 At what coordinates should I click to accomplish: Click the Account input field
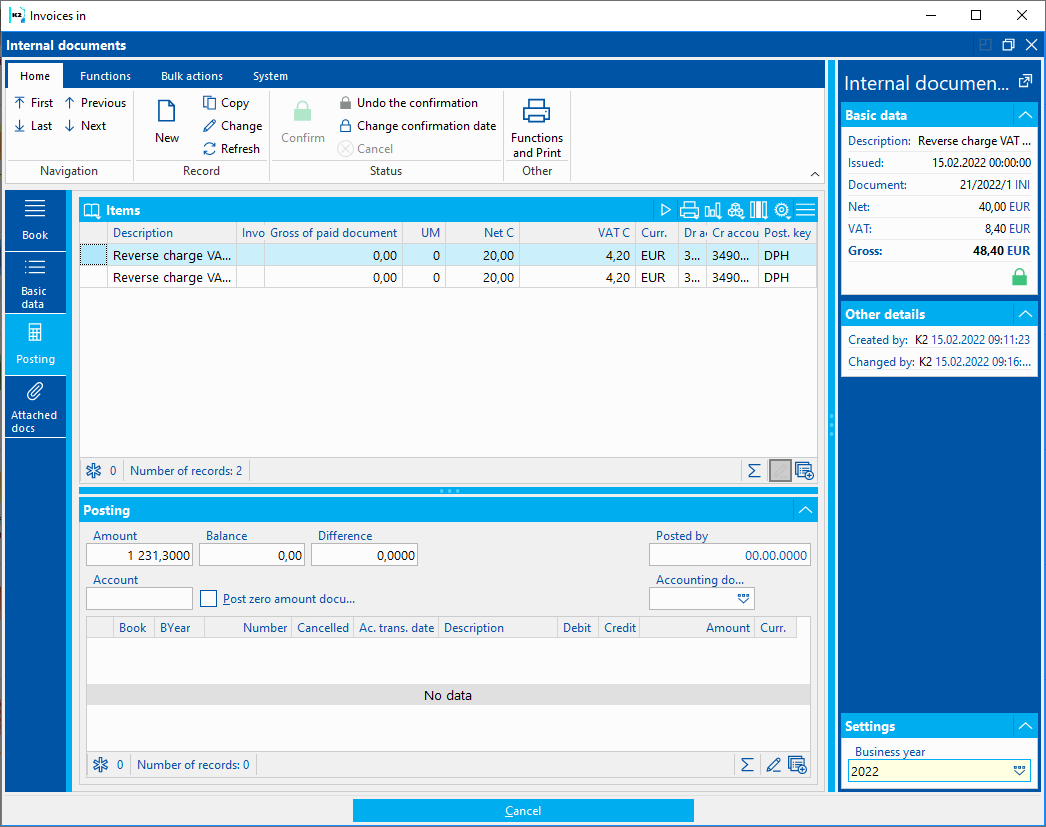tap(139, 599)
